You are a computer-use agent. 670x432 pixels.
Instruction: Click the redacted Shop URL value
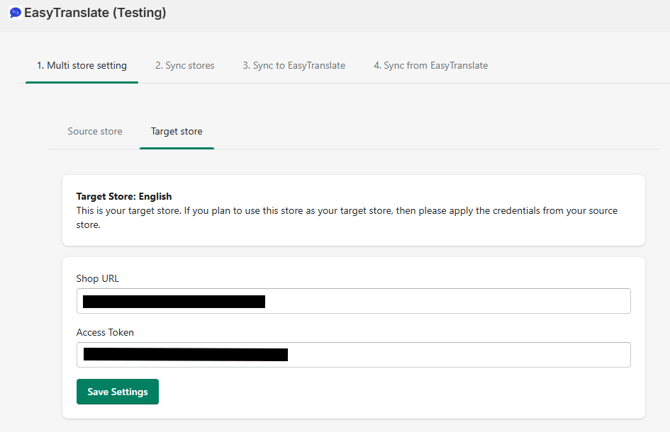point(173,301)
